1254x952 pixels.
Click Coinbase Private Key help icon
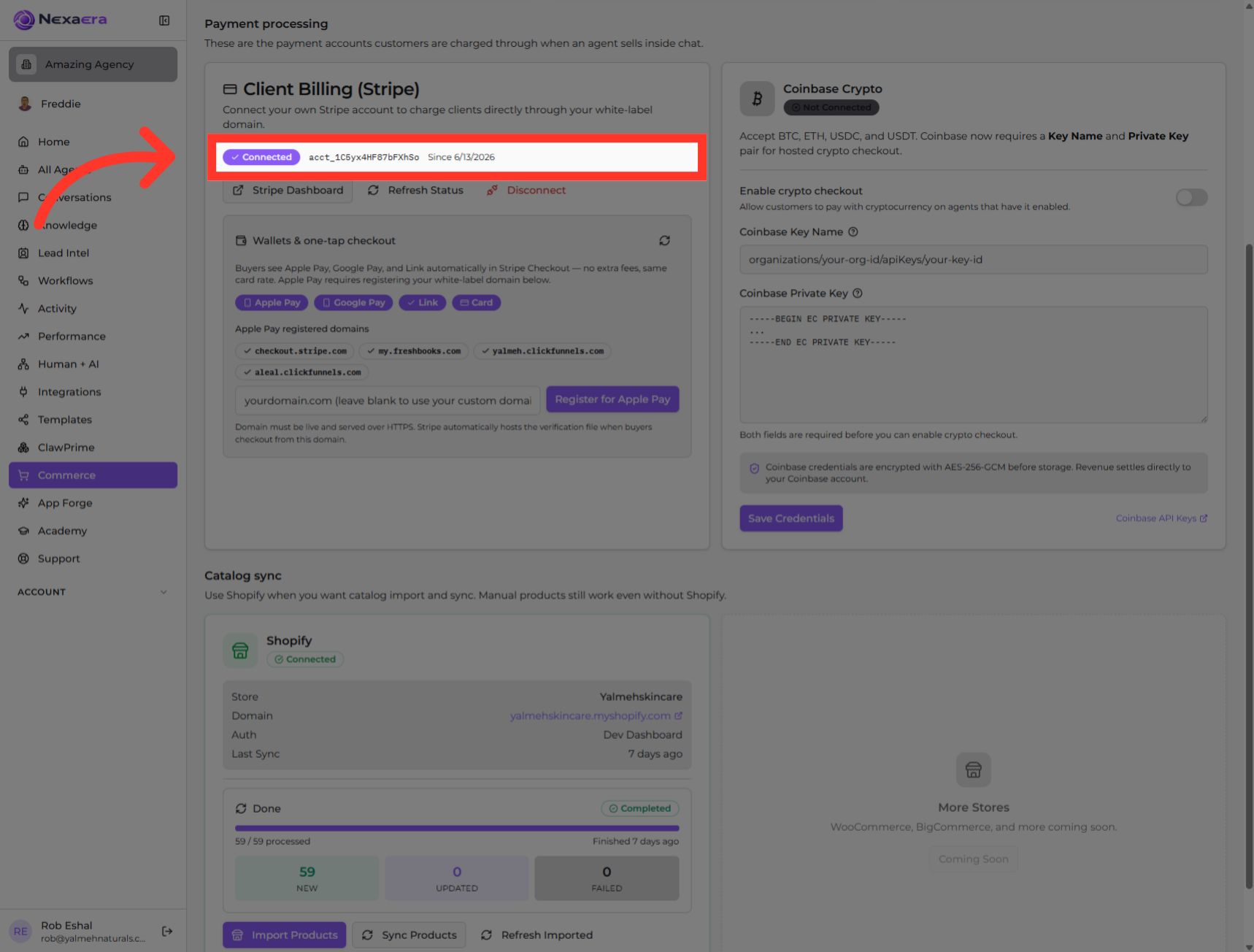coord(858,293)
